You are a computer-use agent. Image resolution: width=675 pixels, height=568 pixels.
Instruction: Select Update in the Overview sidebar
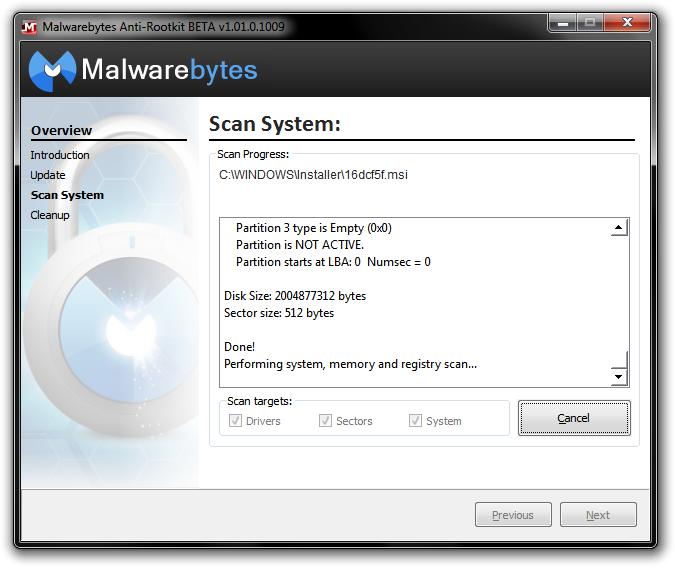pos(48,175)
